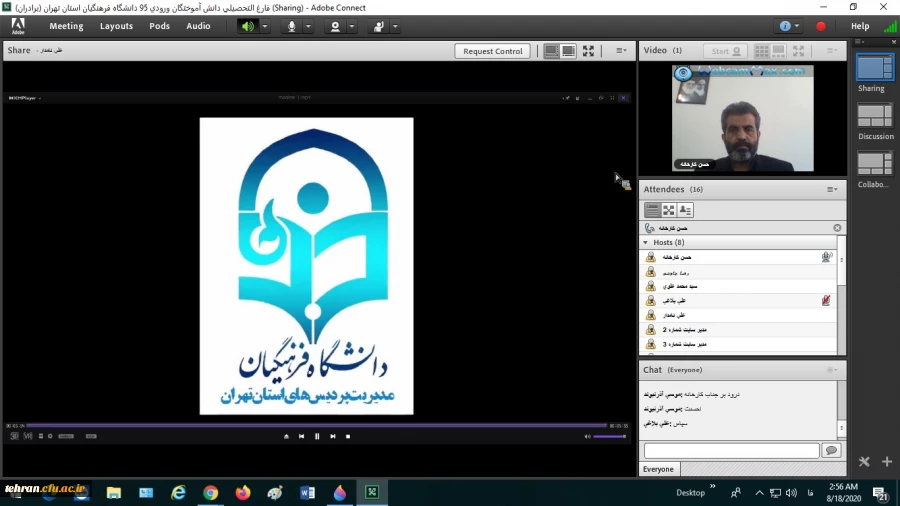Click the video player stop button
Screen dimensions: 900x506
point(348,437)
